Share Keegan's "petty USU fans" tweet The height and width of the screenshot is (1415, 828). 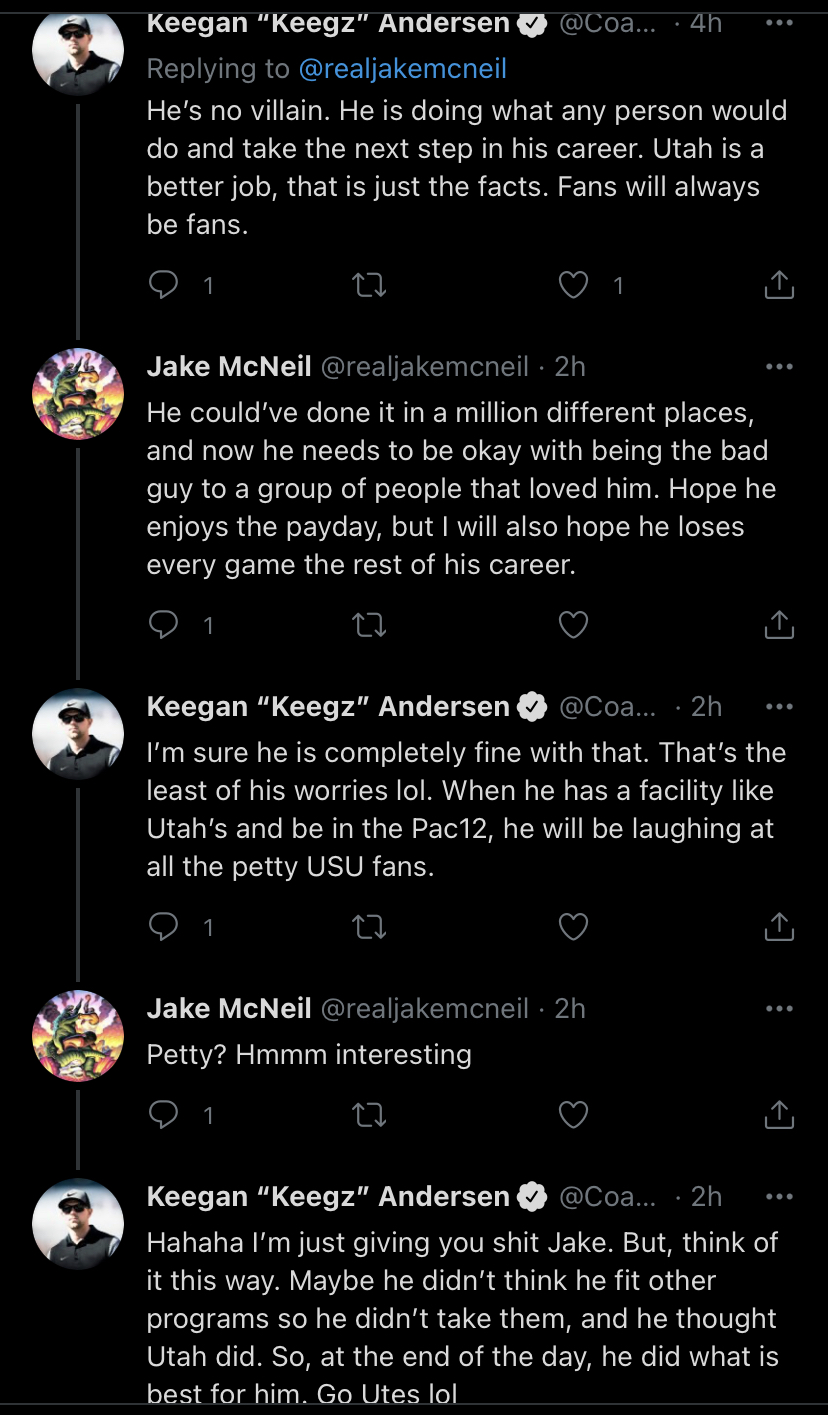pos(779,927)
